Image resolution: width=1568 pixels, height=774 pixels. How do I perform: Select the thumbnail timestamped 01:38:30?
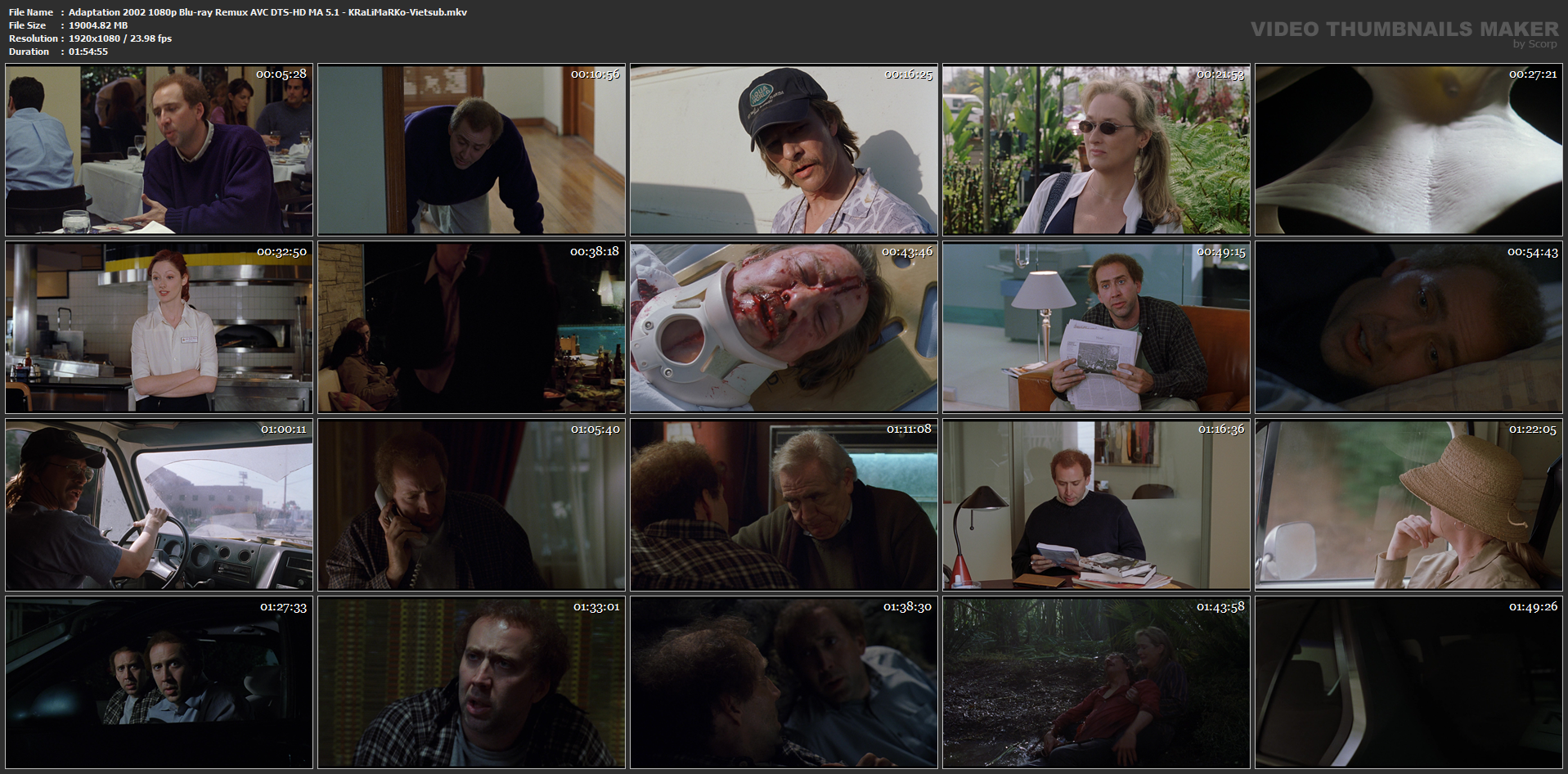coord(784,682)
